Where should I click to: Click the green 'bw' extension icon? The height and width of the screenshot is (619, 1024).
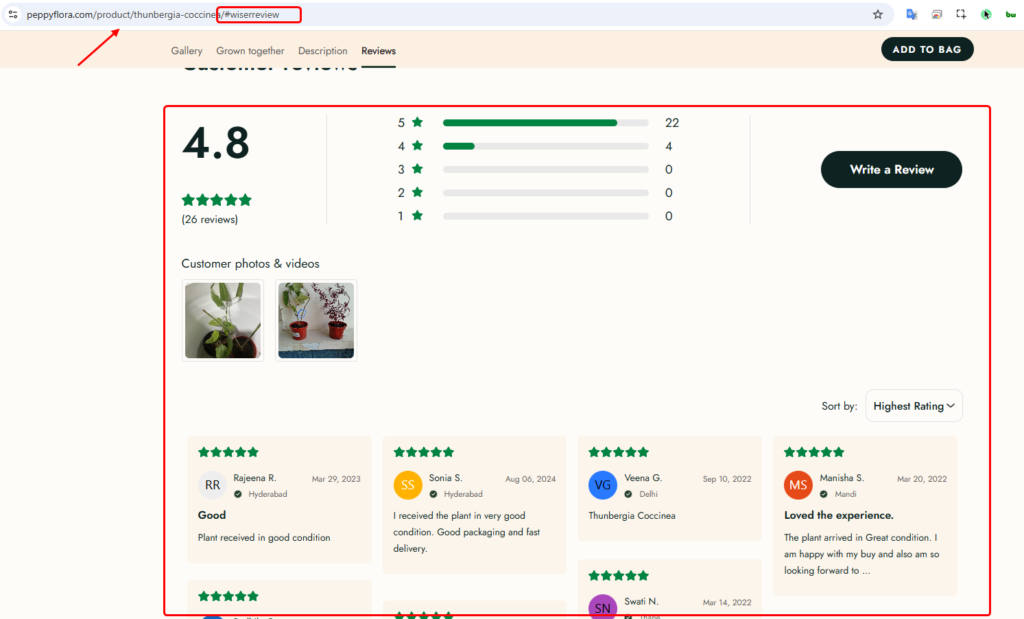[1010, 14]
